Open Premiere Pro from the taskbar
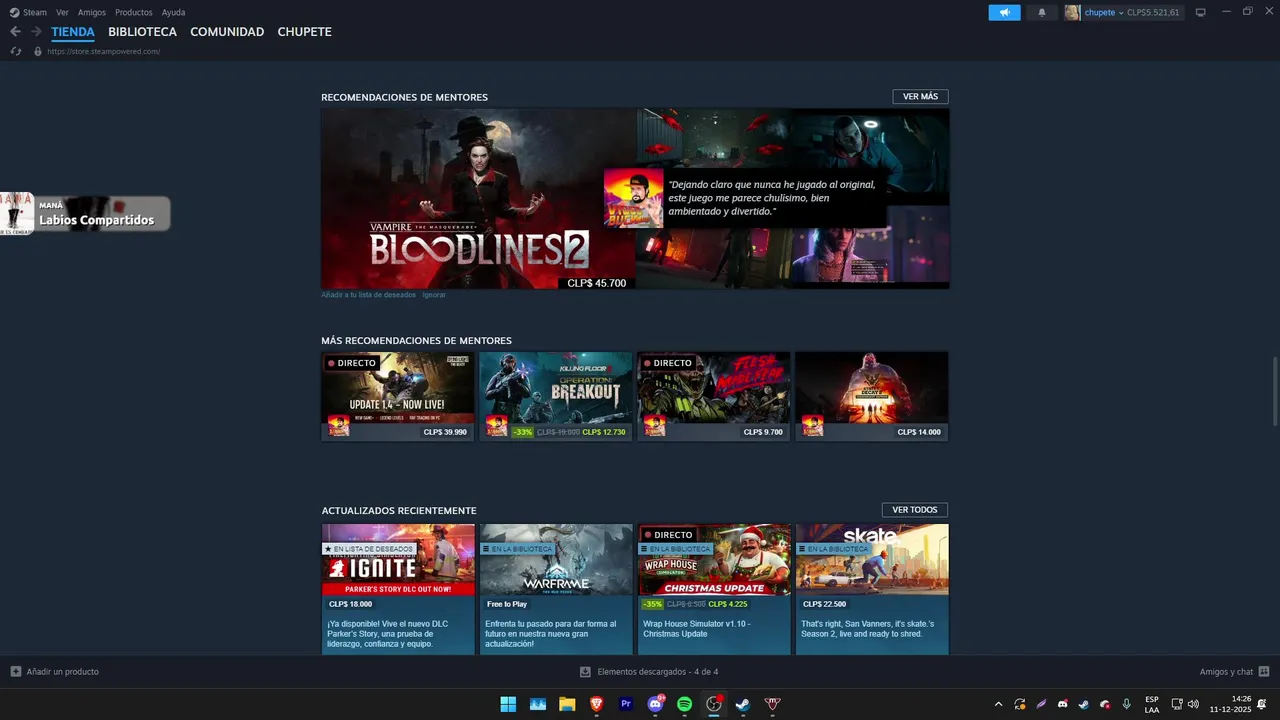This screenshot has width=1280, height=720. click(x=626, y=704)
